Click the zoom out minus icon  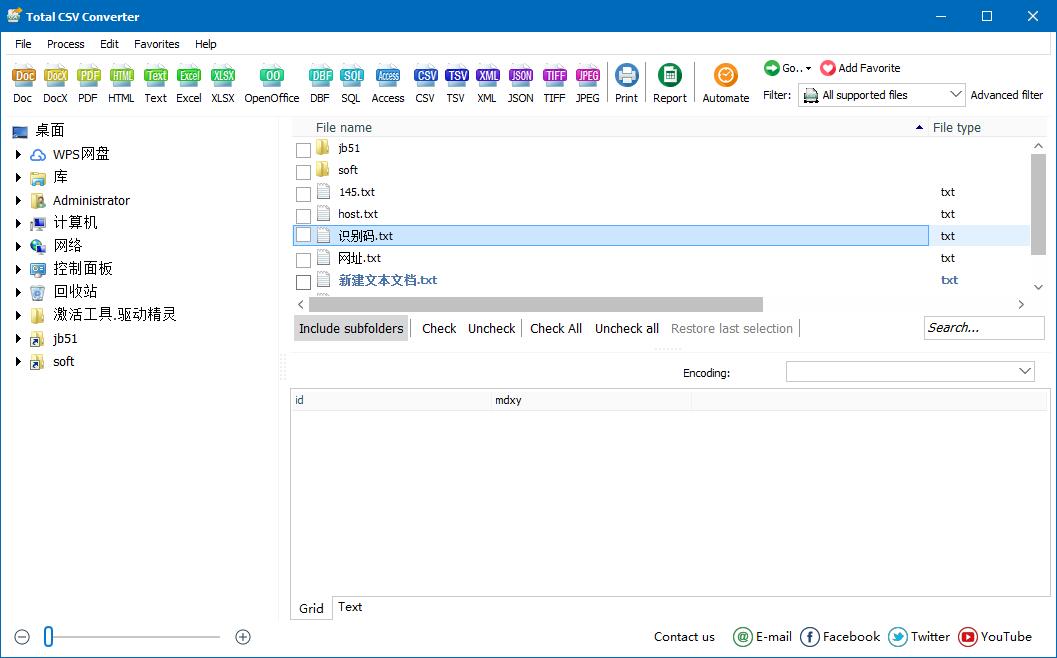coord(22,637)
